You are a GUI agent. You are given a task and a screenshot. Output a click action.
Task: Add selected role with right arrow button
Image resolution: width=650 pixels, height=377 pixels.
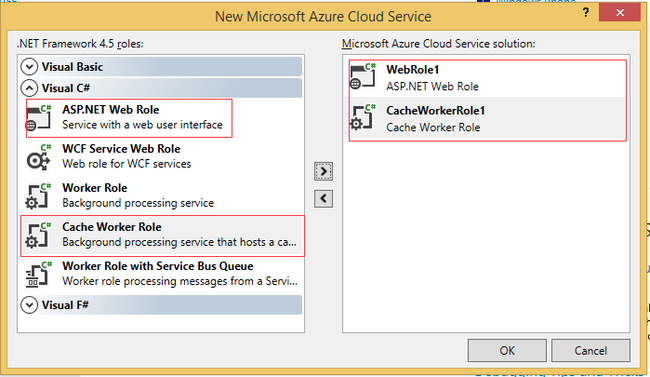(x=323, y=171)
